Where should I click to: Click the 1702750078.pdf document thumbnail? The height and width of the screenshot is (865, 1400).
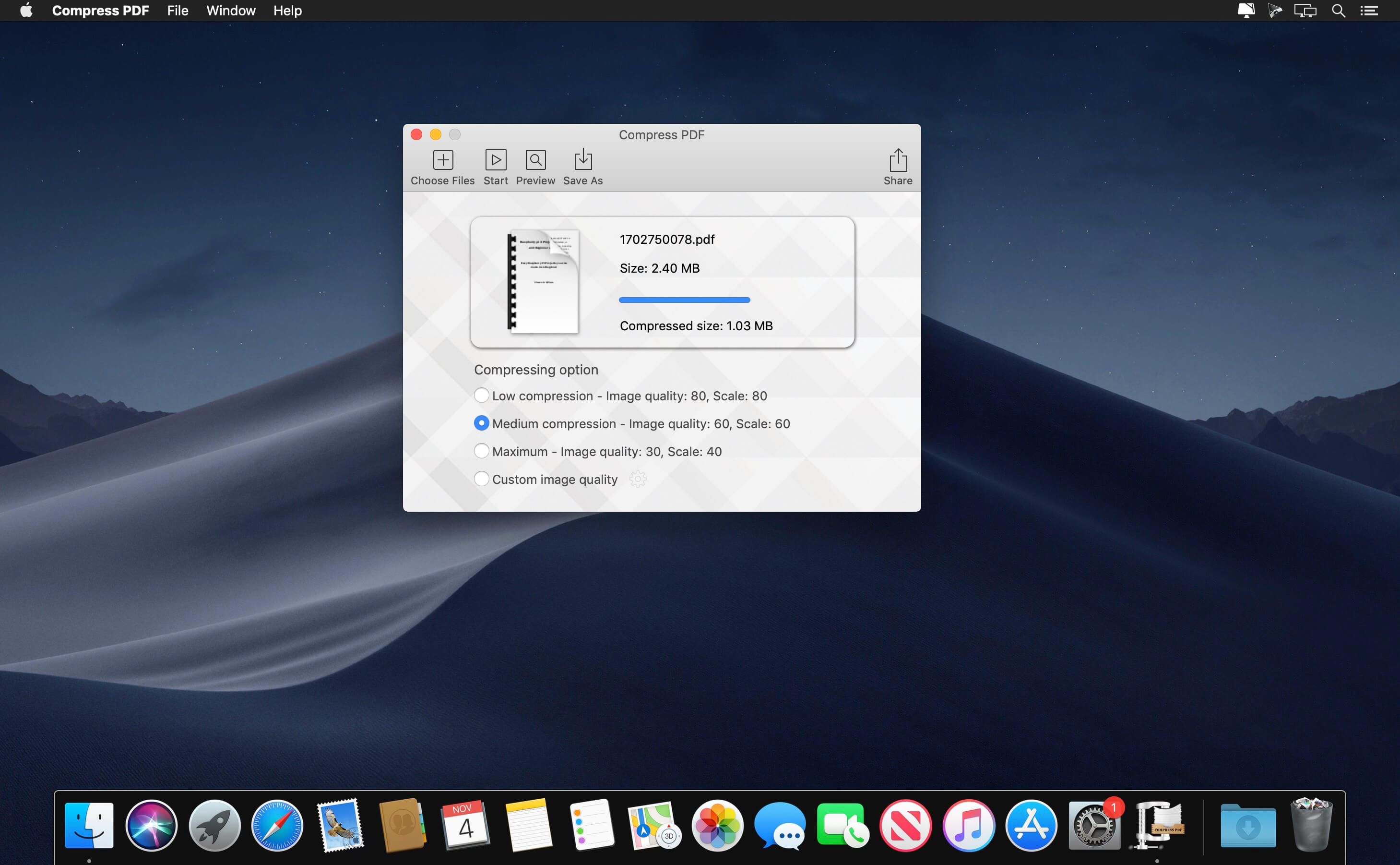[543, 281]
